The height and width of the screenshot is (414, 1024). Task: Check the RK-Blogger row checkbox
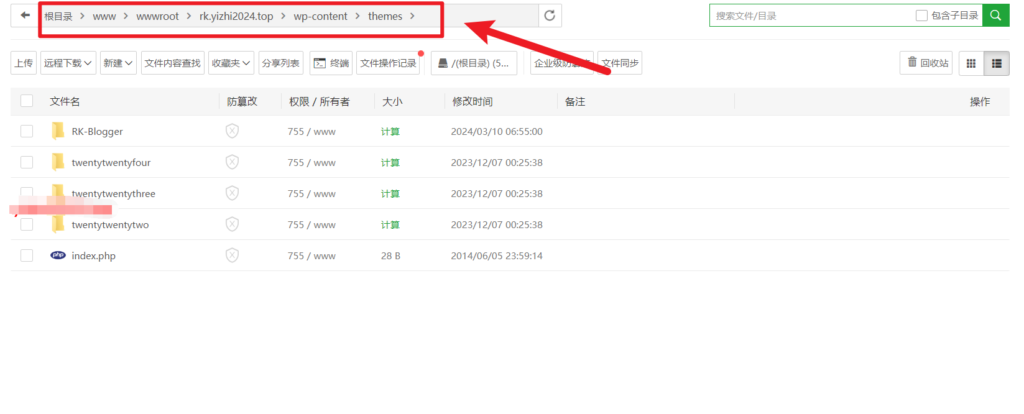pos(27,131)
